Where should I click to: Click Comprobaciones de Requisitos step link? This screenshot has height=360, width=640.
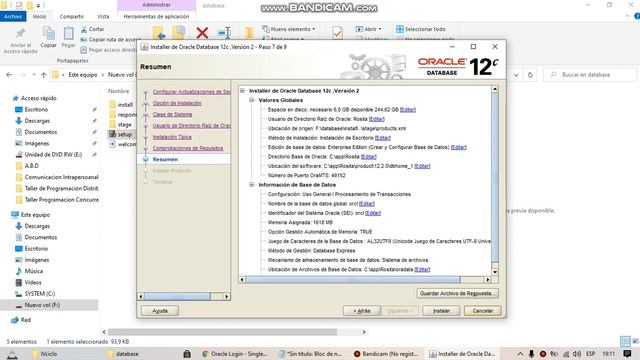pyautogui.click(x=188, y=148)
